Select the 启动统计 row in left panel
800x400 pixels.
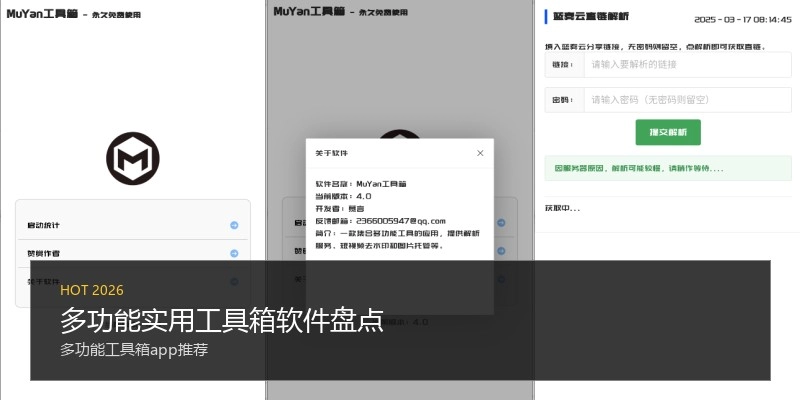[x=133, y=225]
